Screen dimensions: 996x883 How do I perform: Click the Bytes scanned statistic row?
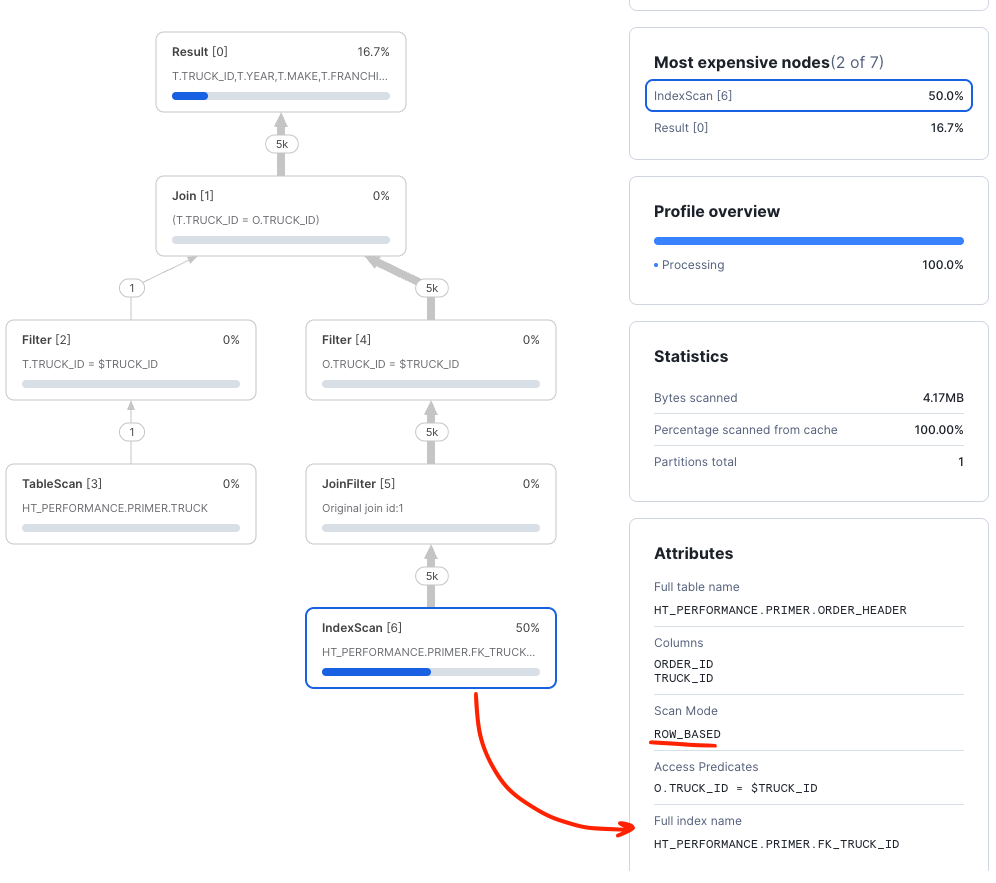pos(808,398)
